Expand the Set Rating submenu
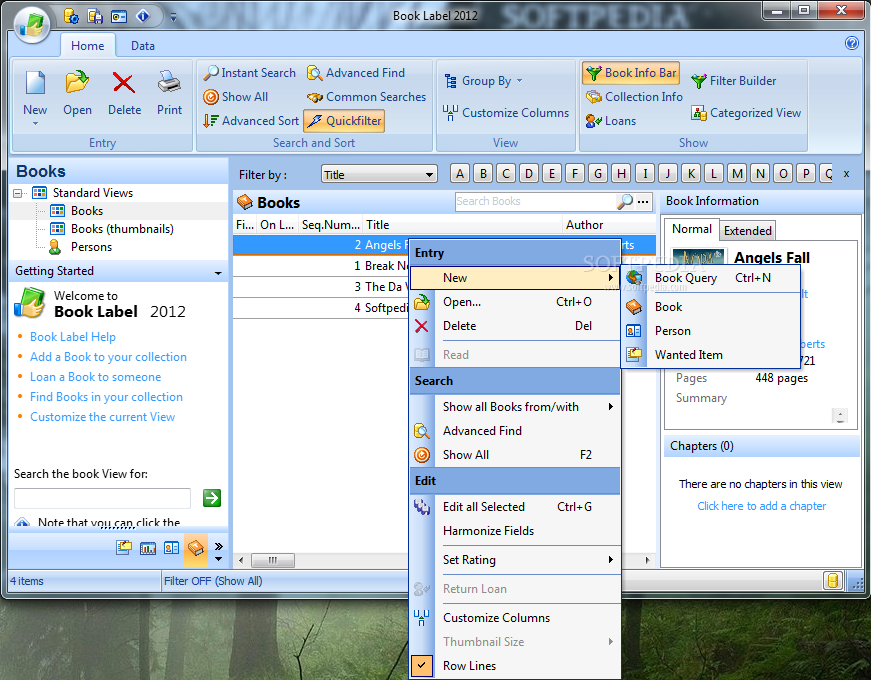871x680 pixels. pos(514,559)
